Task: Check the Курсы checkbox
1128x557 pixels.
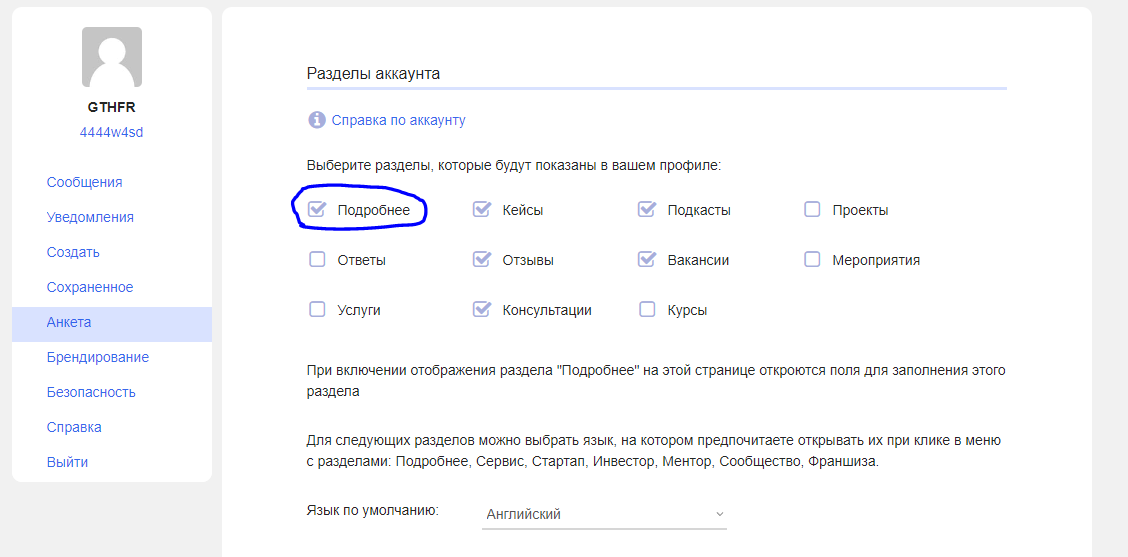Action: (647, 310)
